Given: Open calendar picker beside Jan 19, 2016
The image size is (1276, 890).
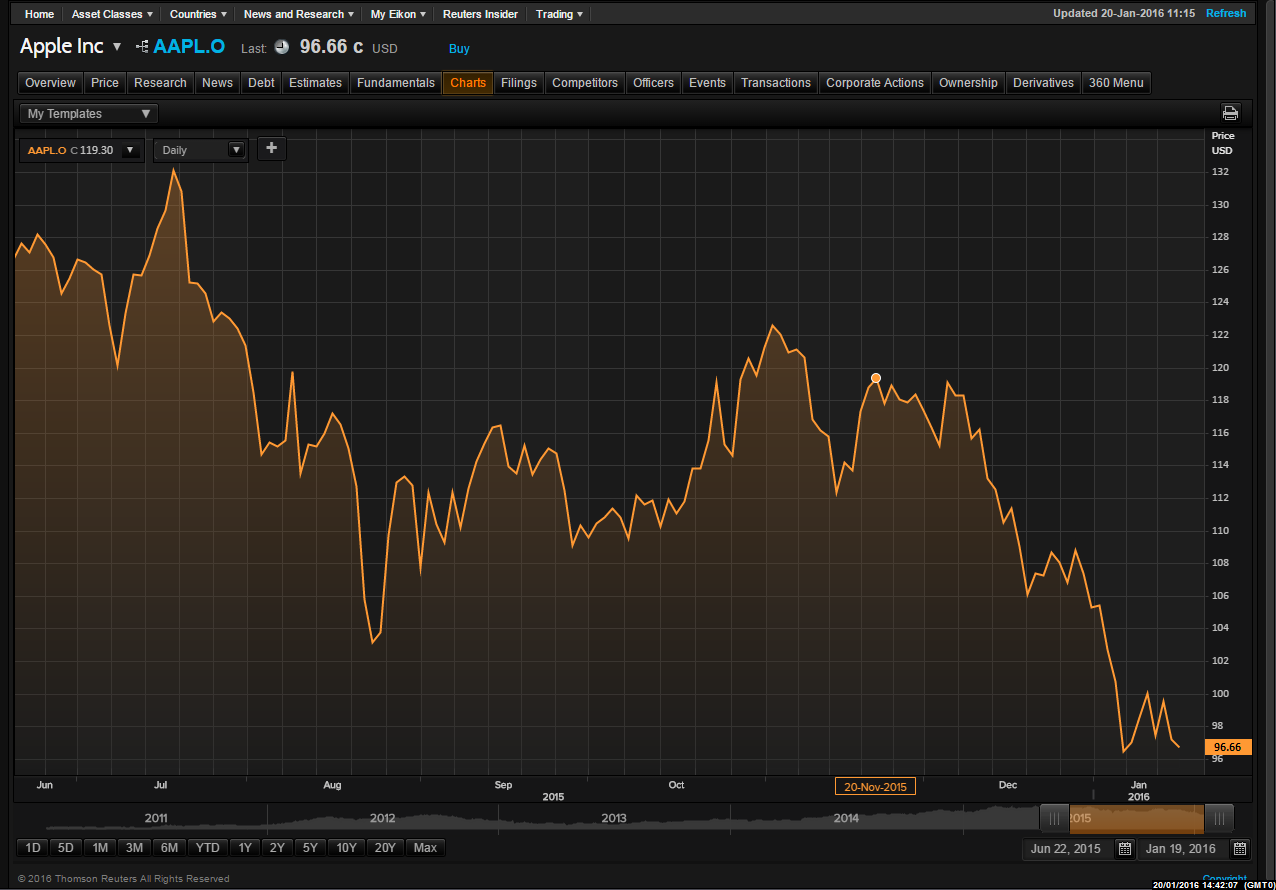Looking at the screenshot, I should pyautogui.click(x=1240, y=849).
